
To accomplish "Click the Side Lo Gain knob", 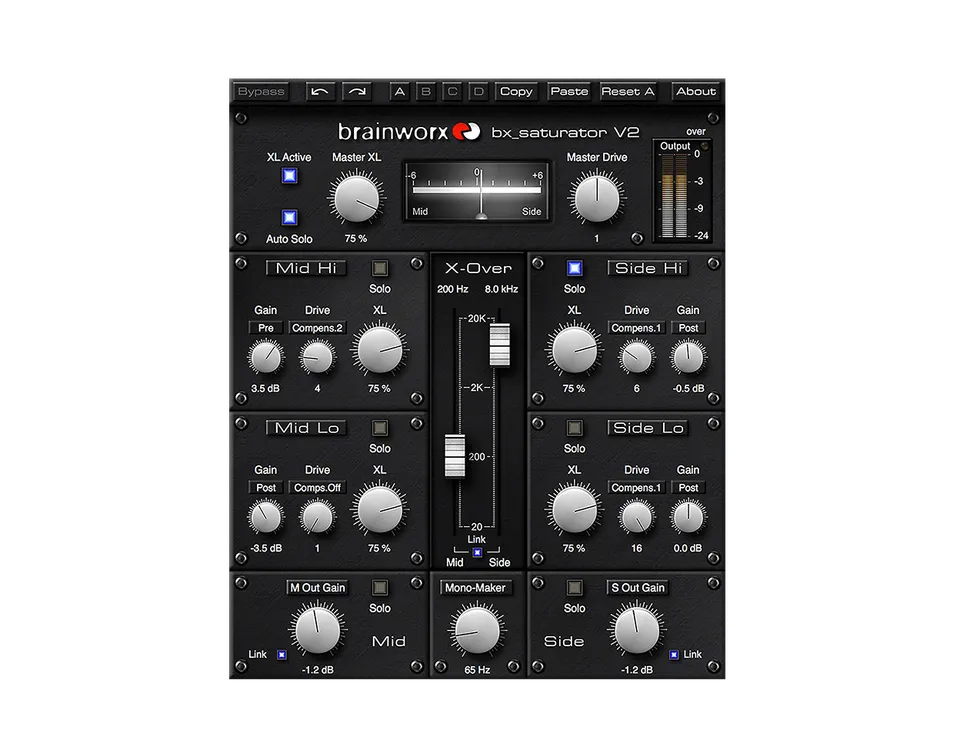I will 688,517.
